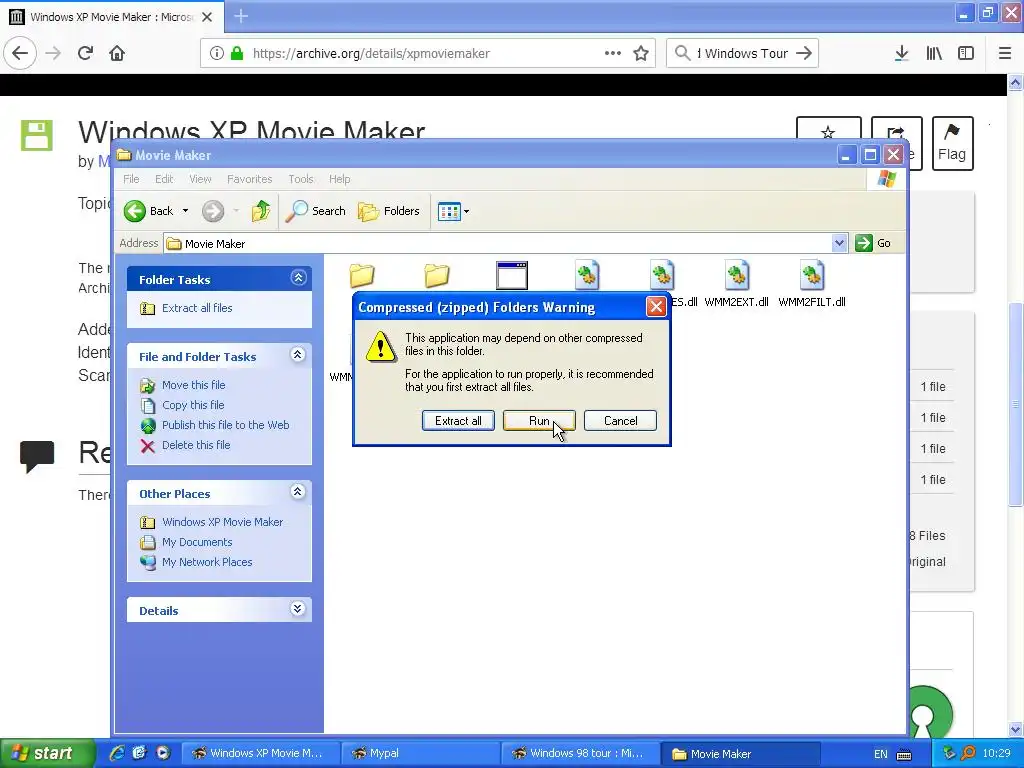Viewport: 1024px width, 768px height.
Task: Select WMM2FILT.dll file
Action: [x=812, y=285]
